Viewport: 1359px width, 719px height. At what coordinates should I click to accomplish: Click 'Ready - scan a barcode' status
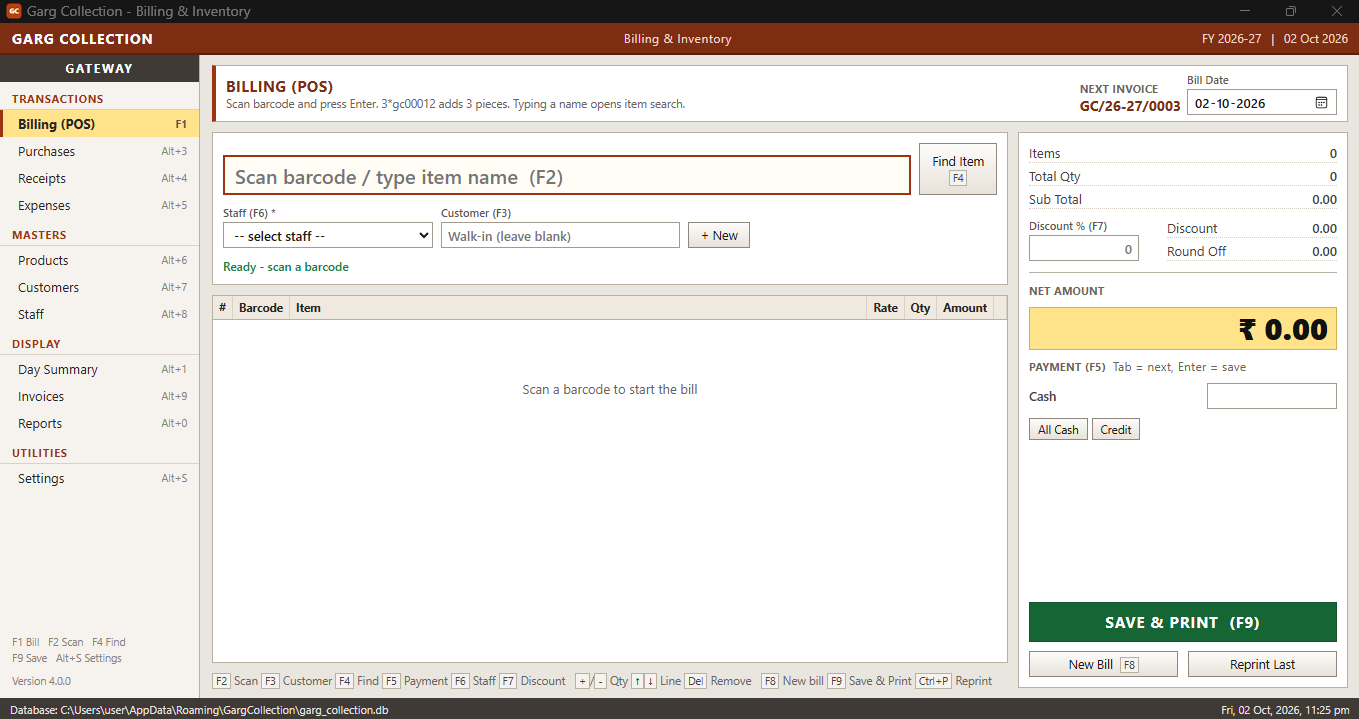pyautogui.click(x=286, y=267)
